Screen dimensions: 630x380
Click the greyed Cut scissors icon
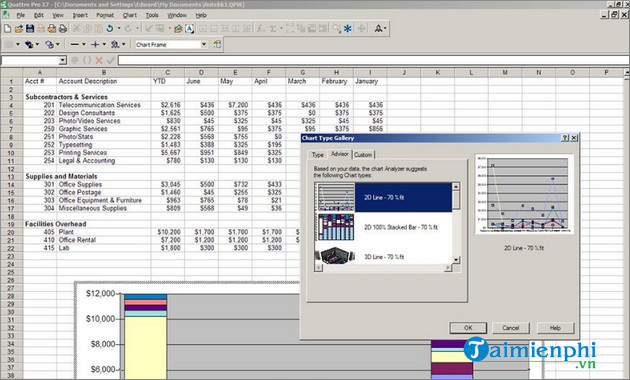pos(76,29)
